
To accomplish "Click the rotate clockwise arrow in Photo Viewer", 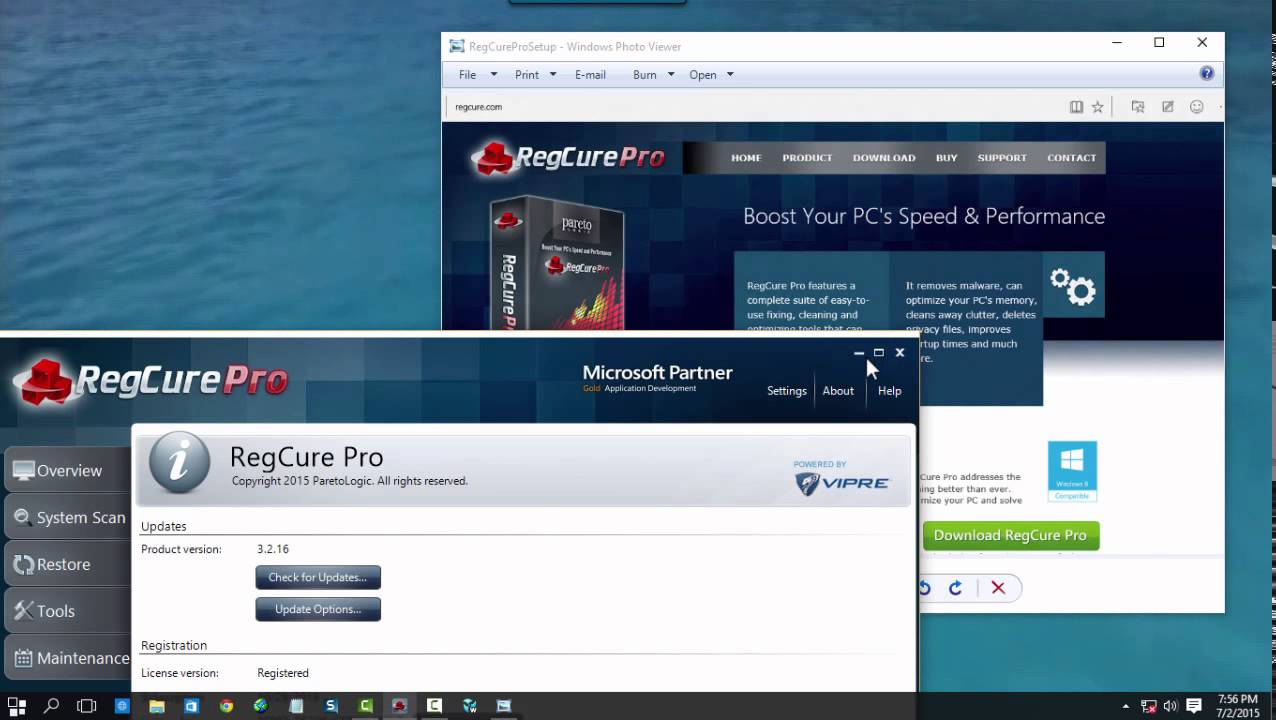I will 955,588.
